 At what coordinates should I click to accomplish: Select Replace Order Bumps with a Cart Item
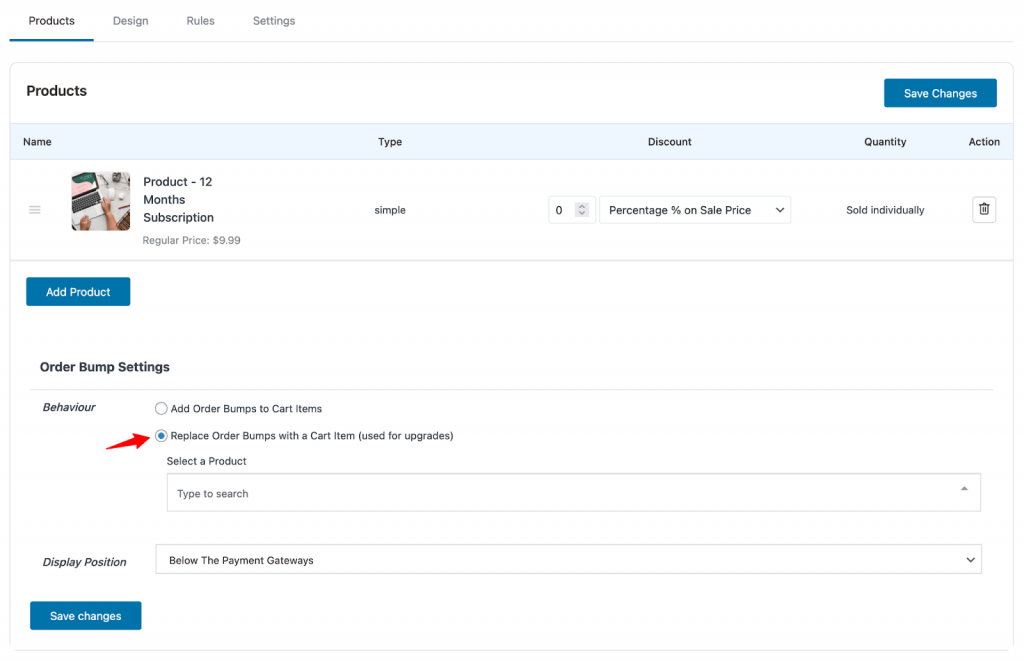coord(161,436)
